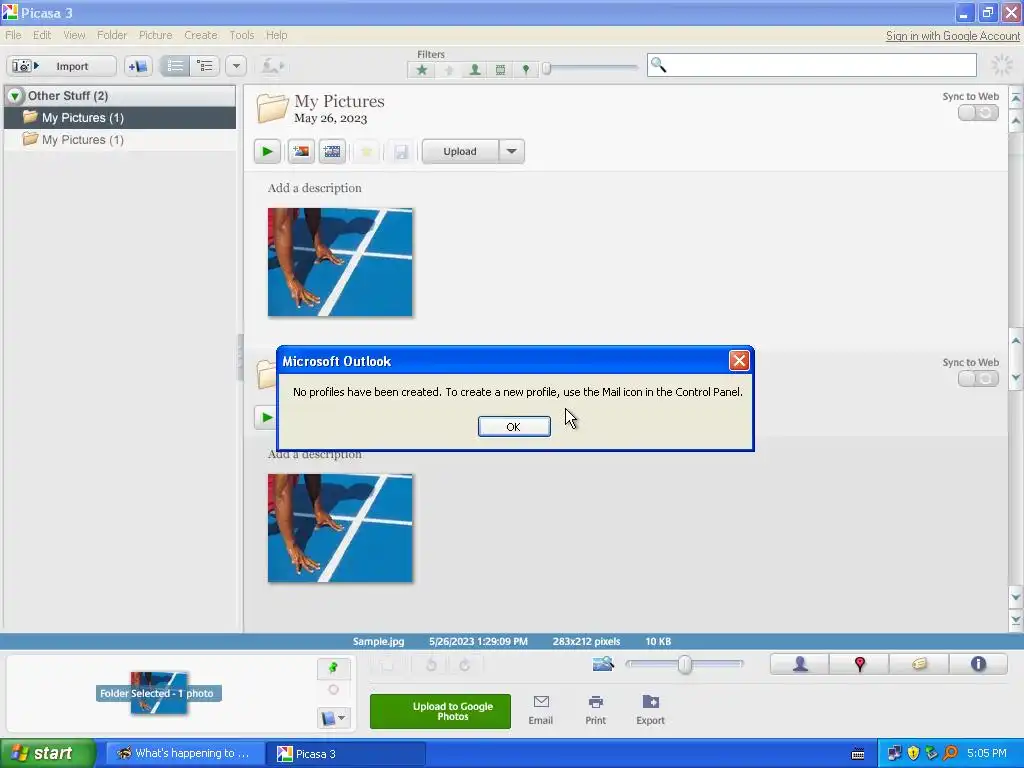Screen dimensions: 1024x768
Task: Show the Tags panel icon
Action: (x=919, y=664)
